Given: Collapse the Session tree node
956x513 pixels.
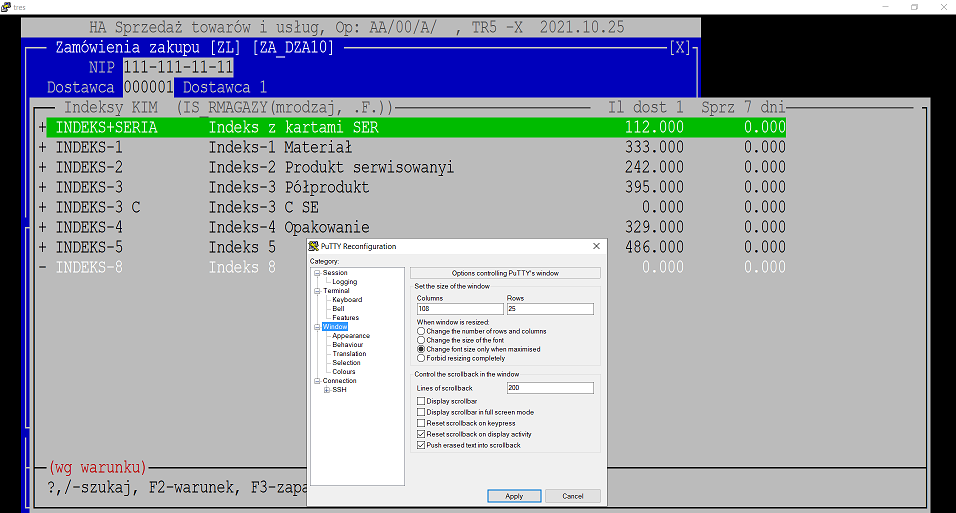Looking at the screenshot, I should click(317, 273).
